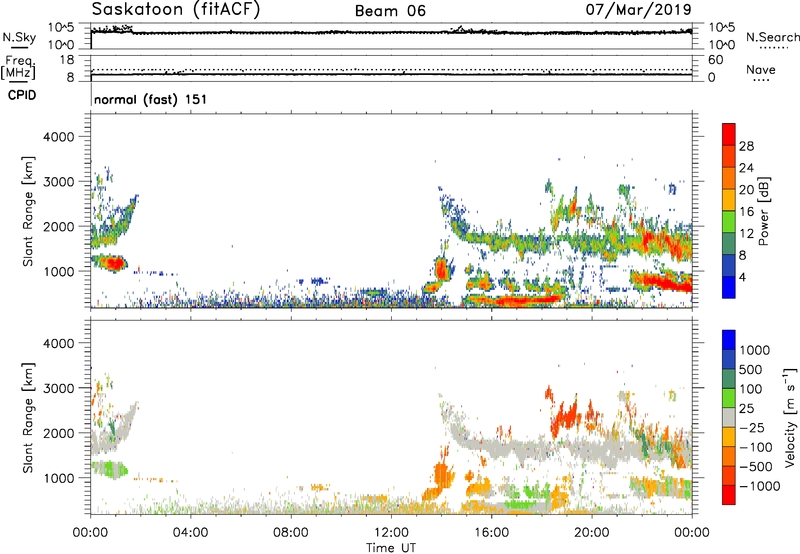The image size is (800, 554).
Task: Select the 1000 range tick in velocity panel
Action: click(59, 478)
